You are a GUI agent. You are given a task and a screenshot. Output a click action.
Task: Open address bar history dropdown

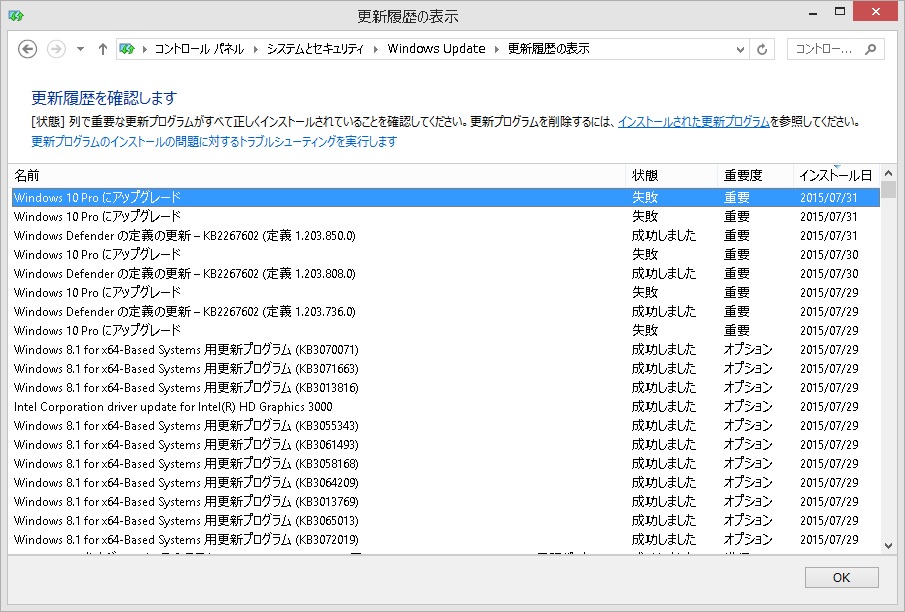click(741, 50)
